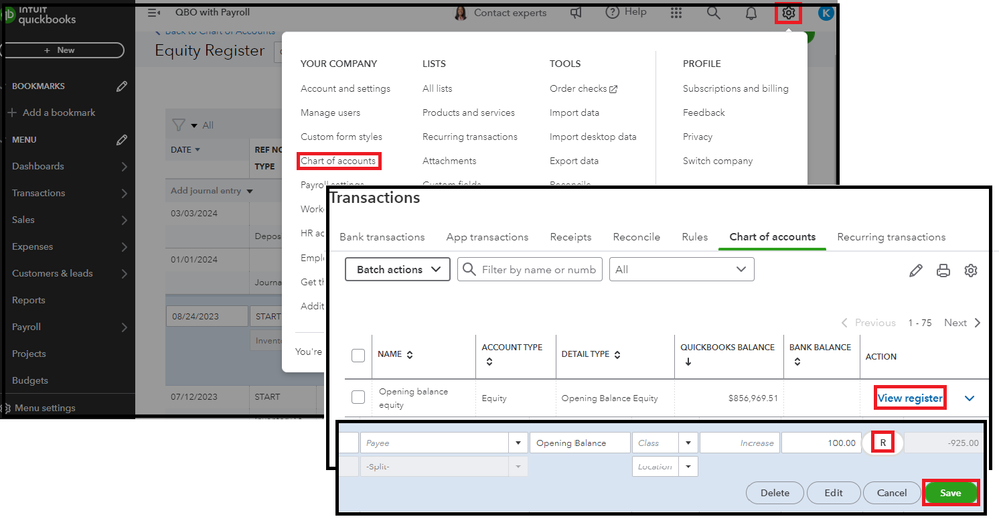Click the 08/24/2023 date field

click(x=207, y=316)
